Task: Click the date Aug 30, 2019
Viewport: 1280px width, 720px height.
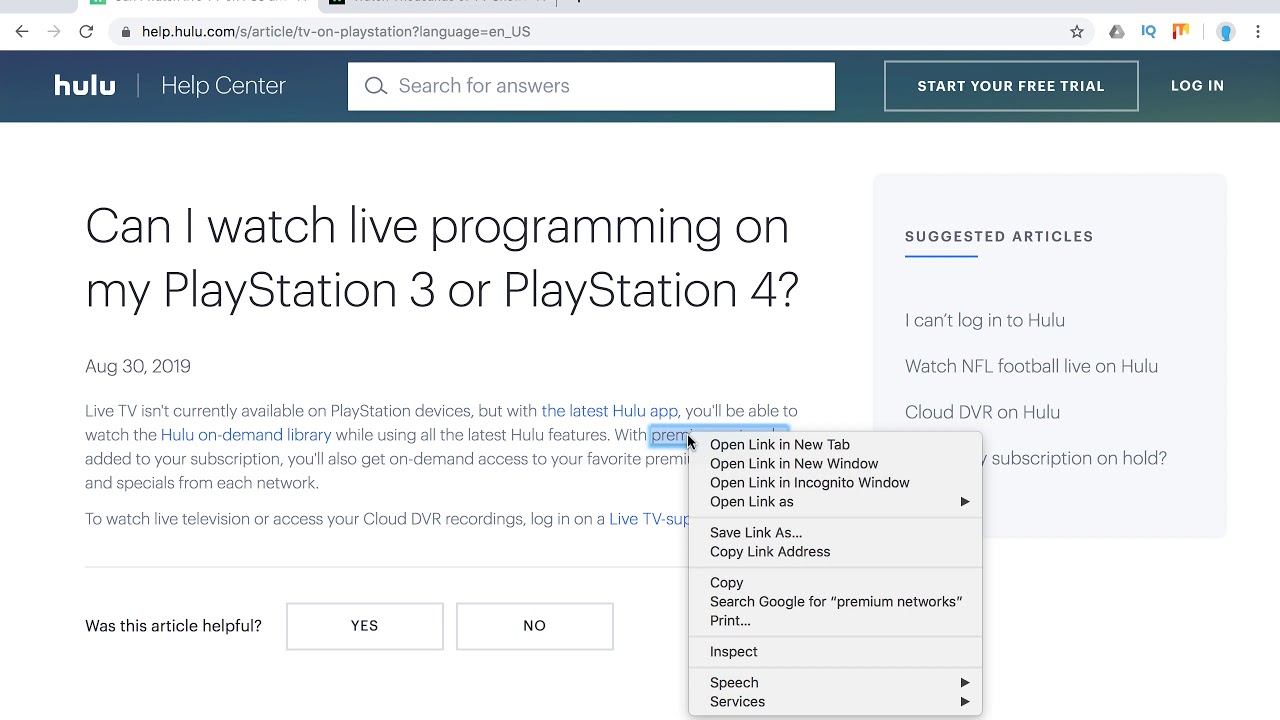Action: [138, 366]
